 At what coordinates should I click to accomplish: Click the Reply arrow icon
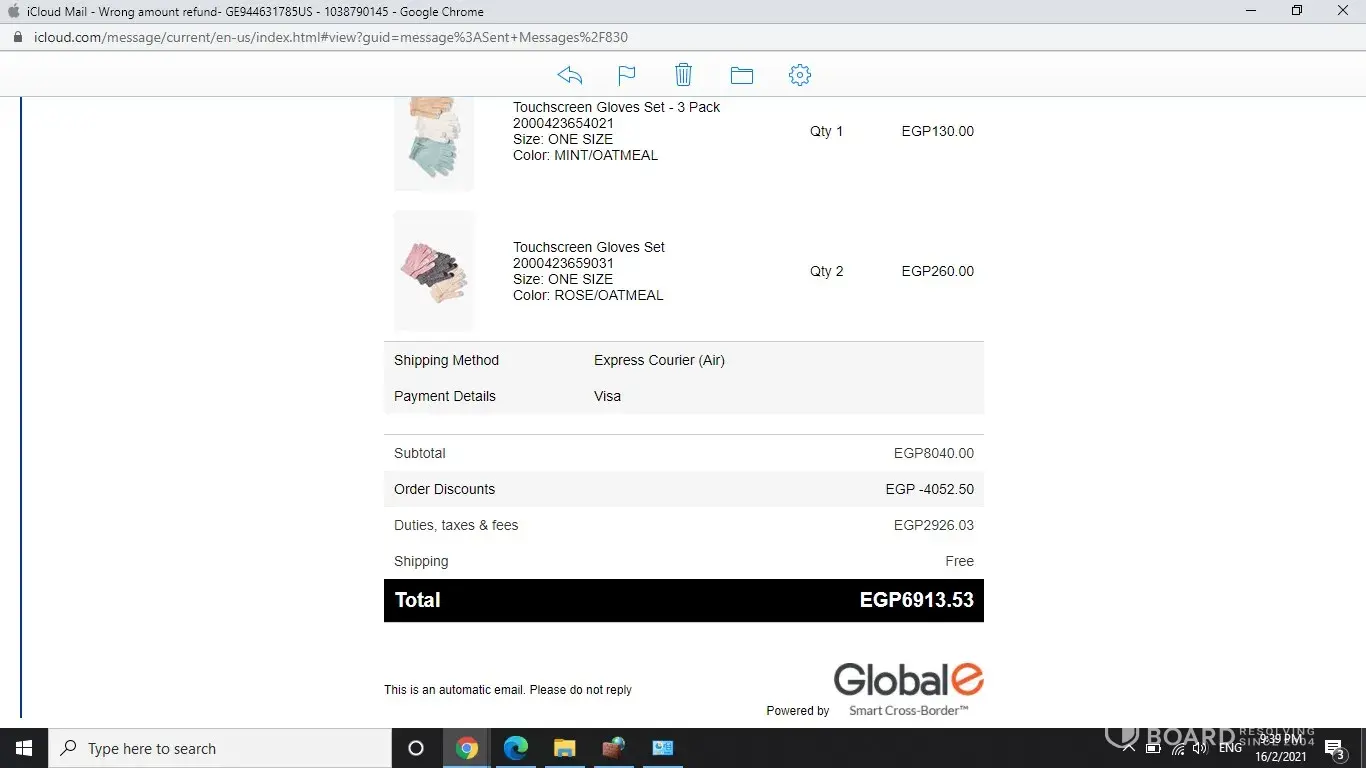point(570,75)
